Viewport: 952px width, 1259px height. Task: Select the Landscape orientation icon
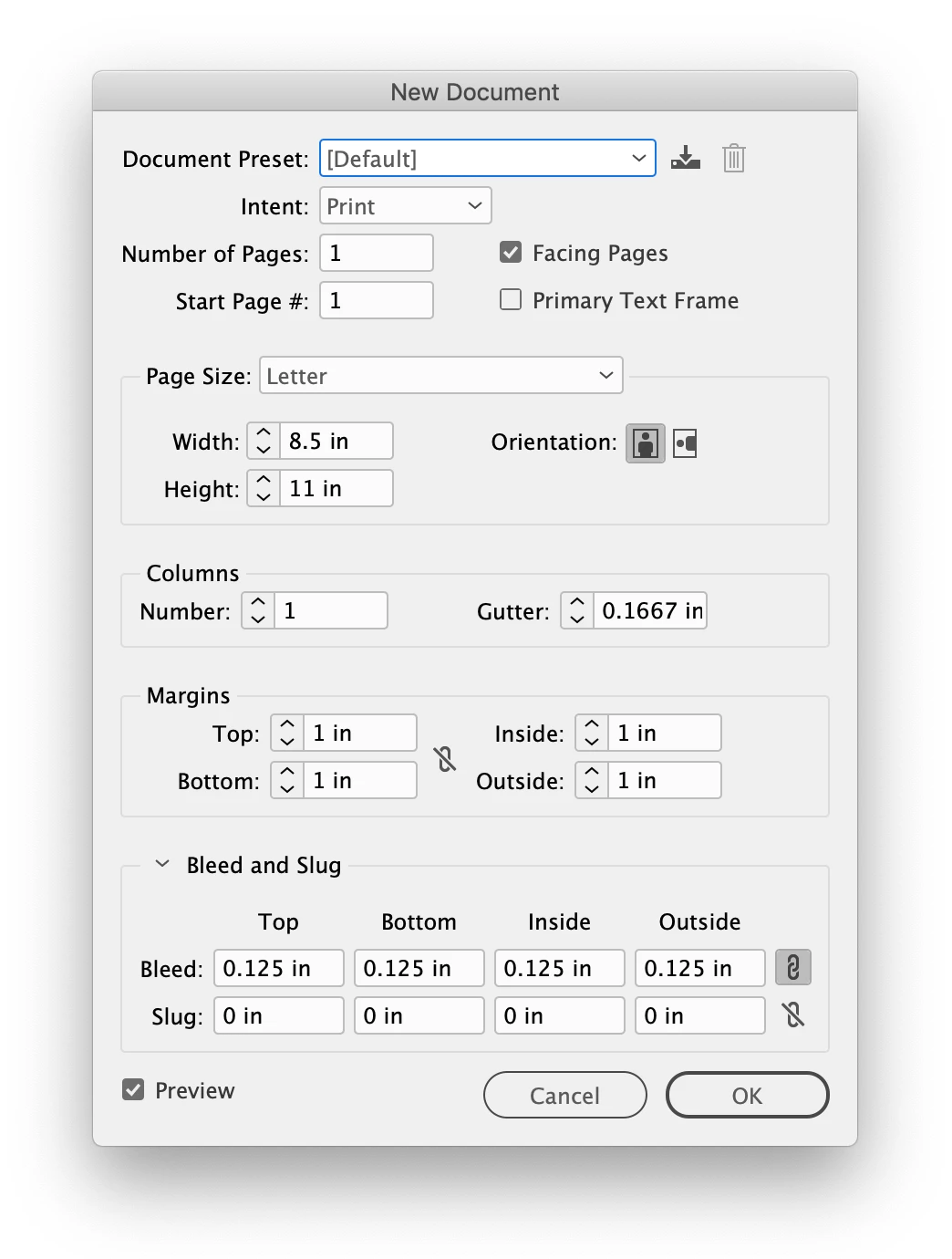[x=686, y=443]
